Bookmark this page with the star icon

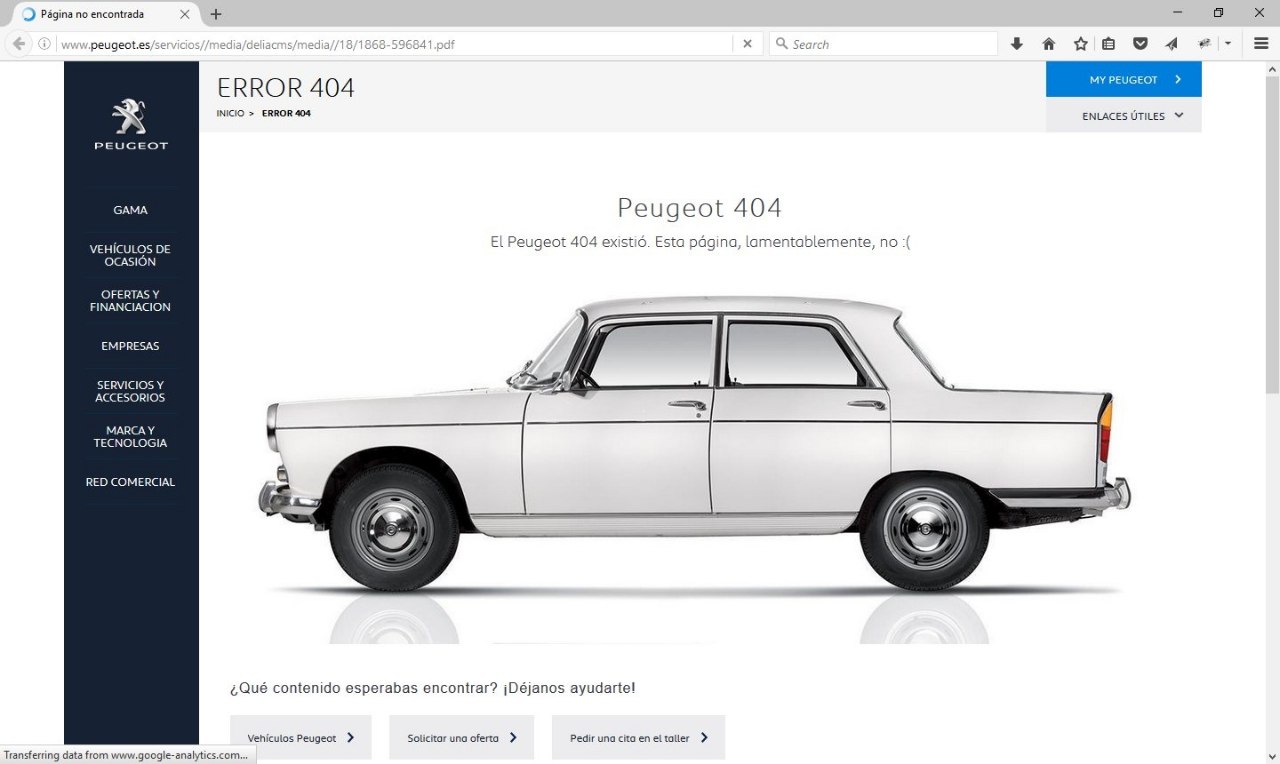(x=1080, y=44)
